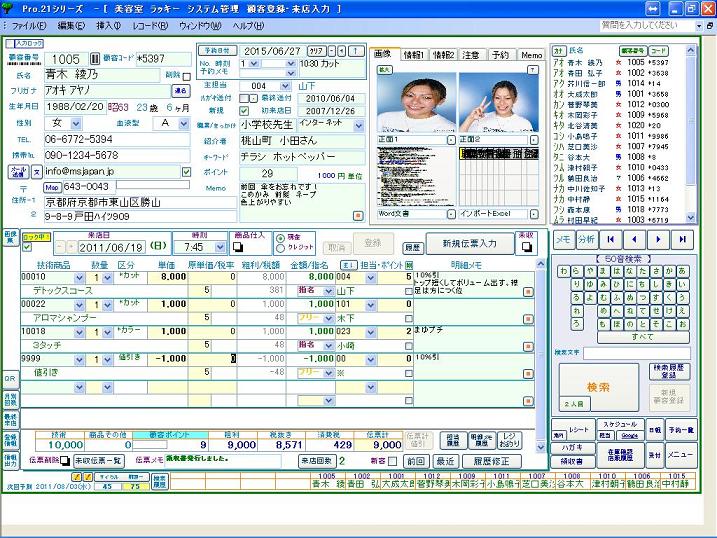Toggle the 新客 checkbox
Viewport: 717px width, 538px height.
(392, 461)
